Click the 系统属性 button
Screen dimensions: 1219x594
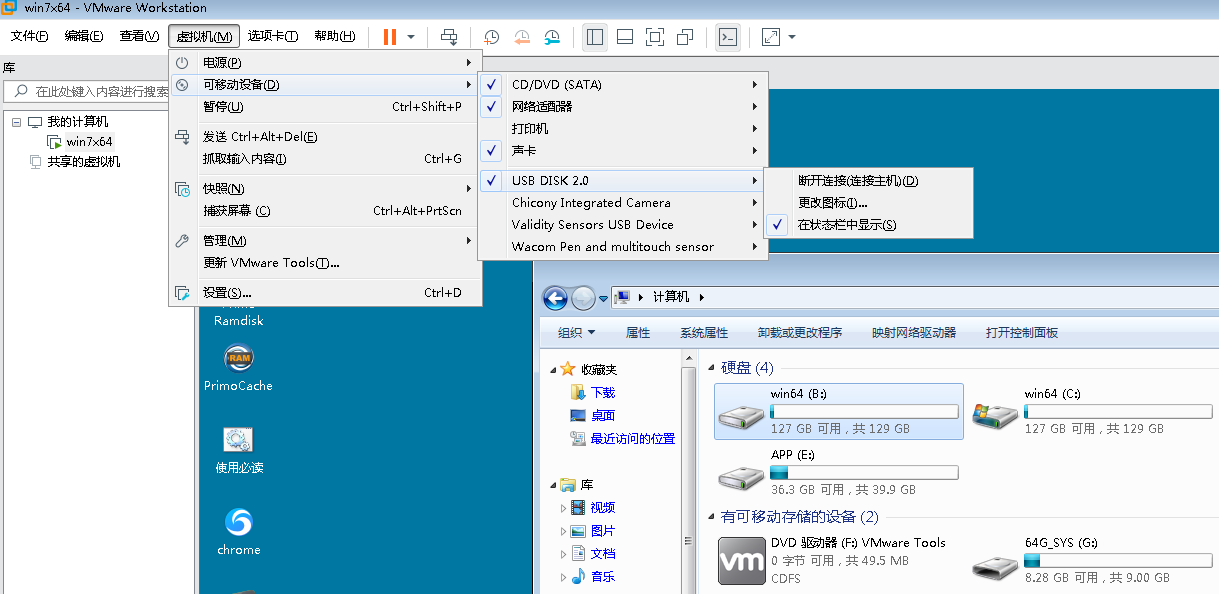pyautogui.click(x=704, y=333)
